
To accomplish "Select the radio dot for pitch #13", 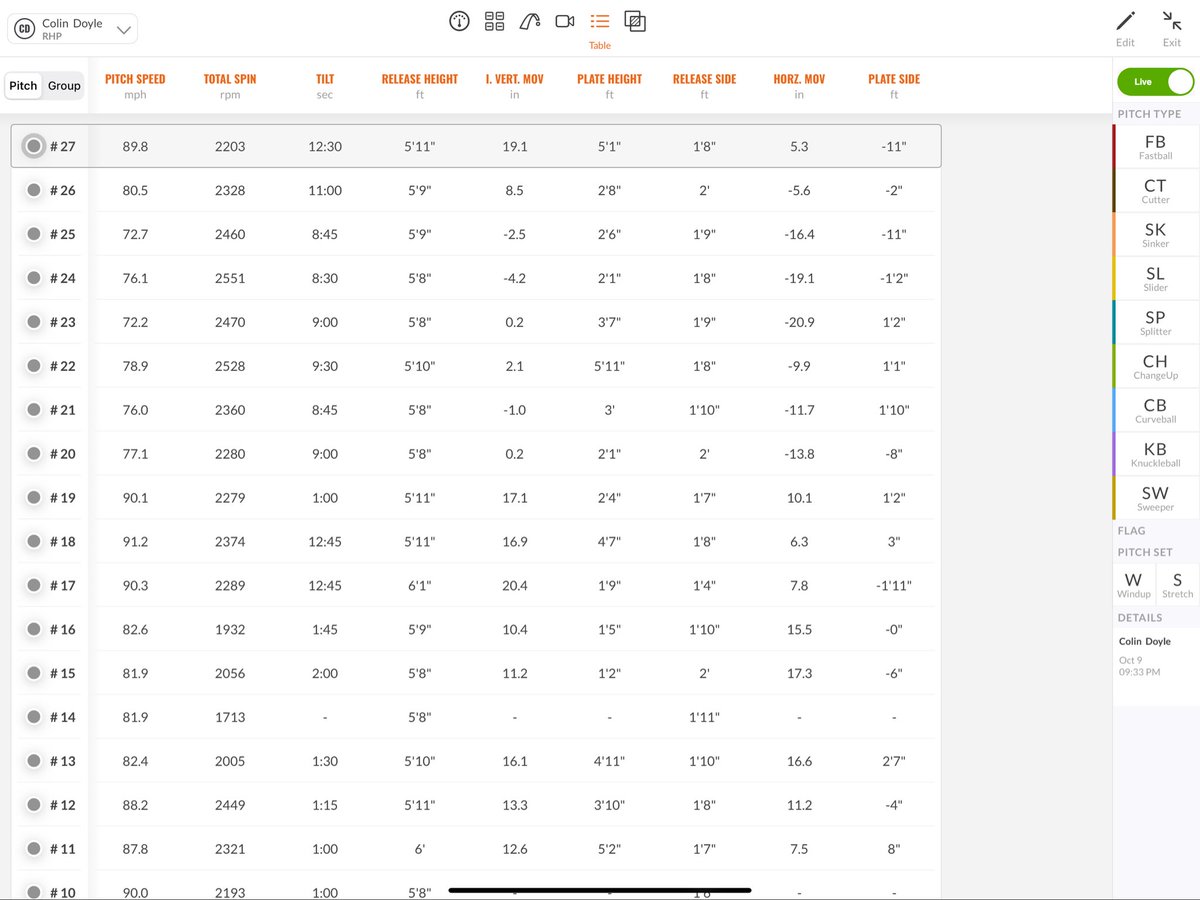I will pos(34,761).
